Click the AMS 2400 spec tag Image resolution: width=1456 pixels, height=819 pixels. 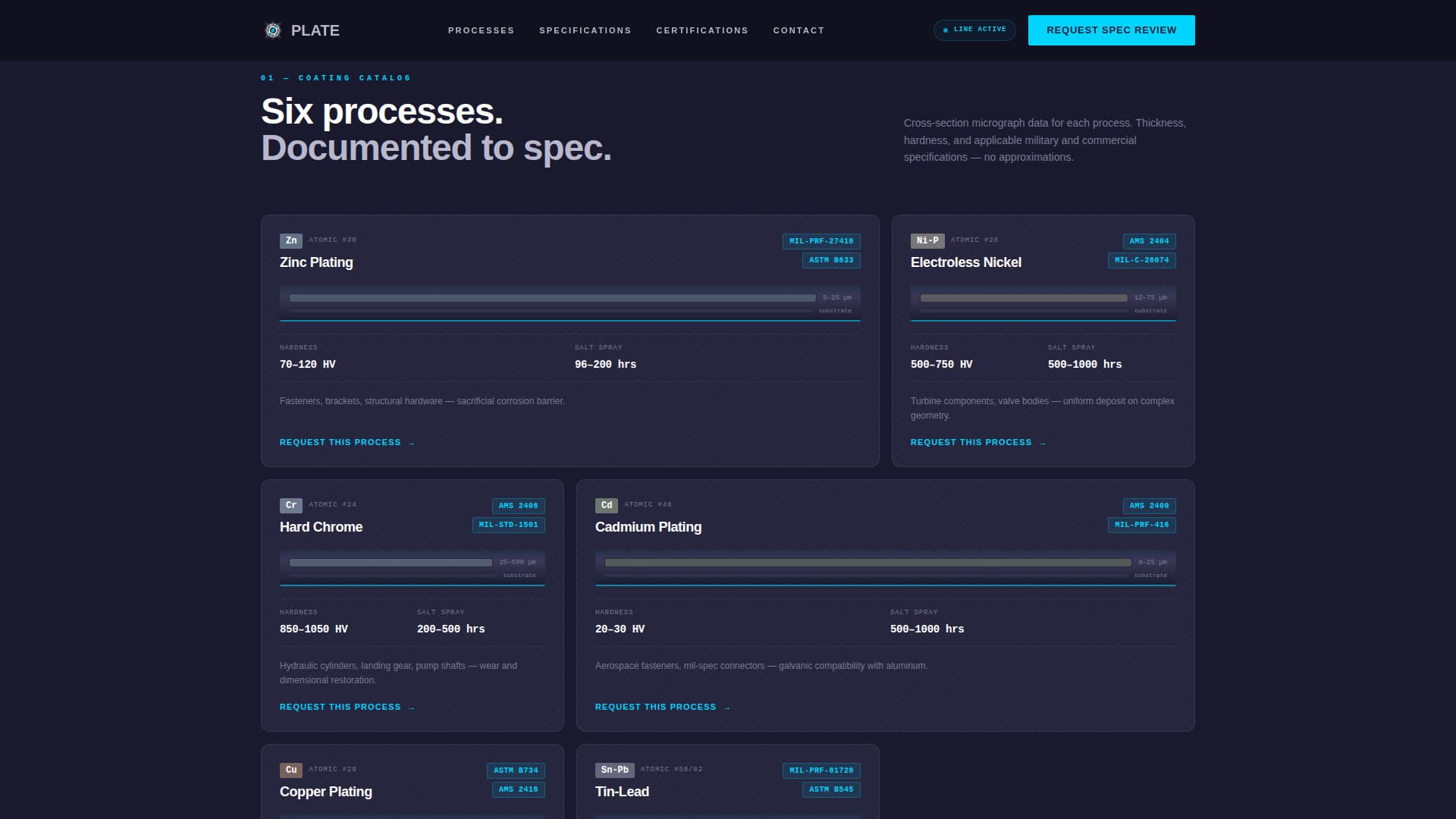[x=1149, y=506]
